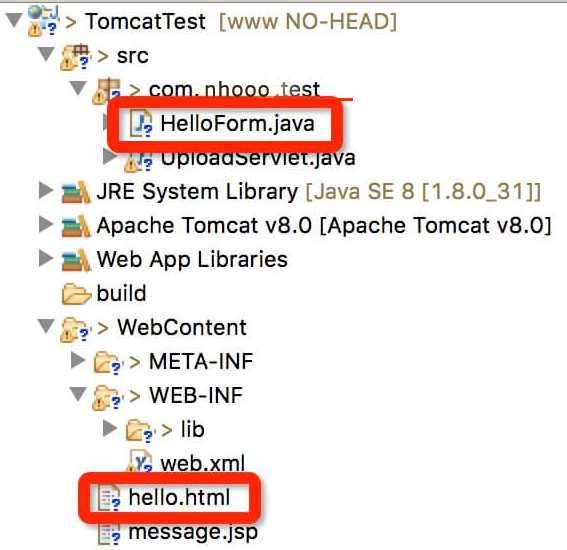Click the build folder icon
Screen dimensions: 567x550
click(76, 293)
